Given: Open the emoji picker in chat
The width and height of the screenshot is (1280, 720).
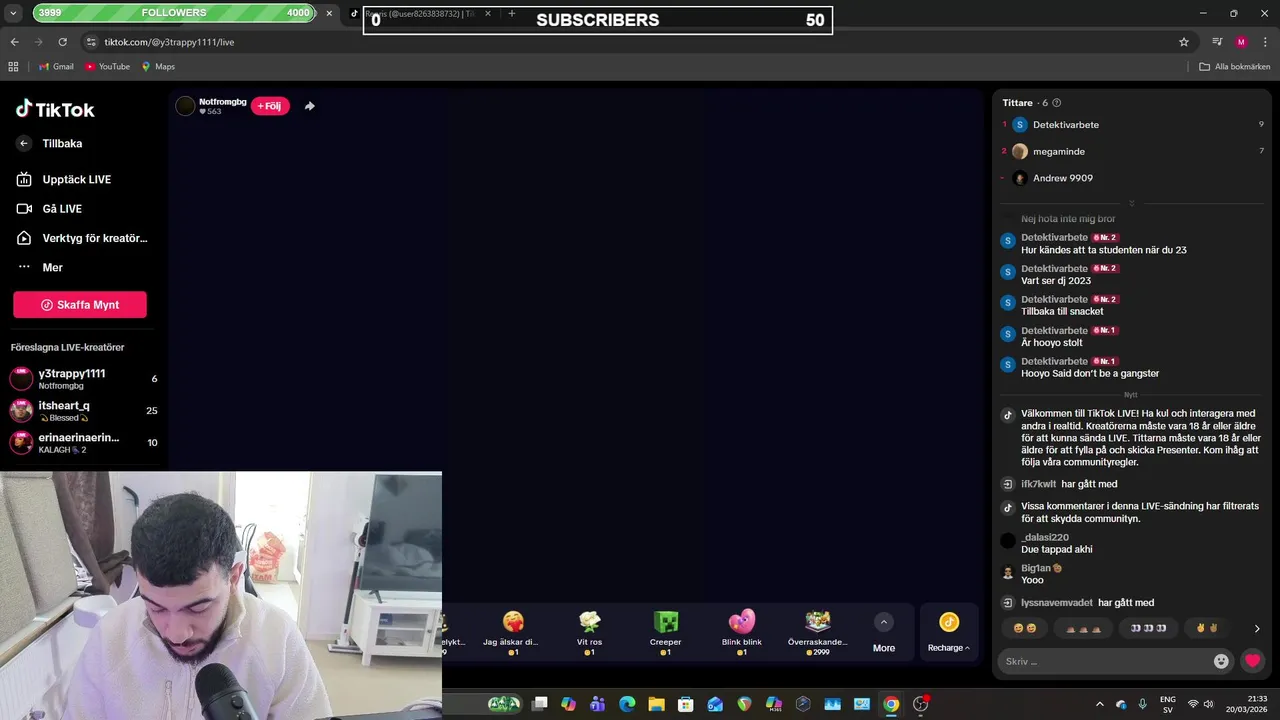Looking at the screenshot, I should click(x=1221, y=661).
